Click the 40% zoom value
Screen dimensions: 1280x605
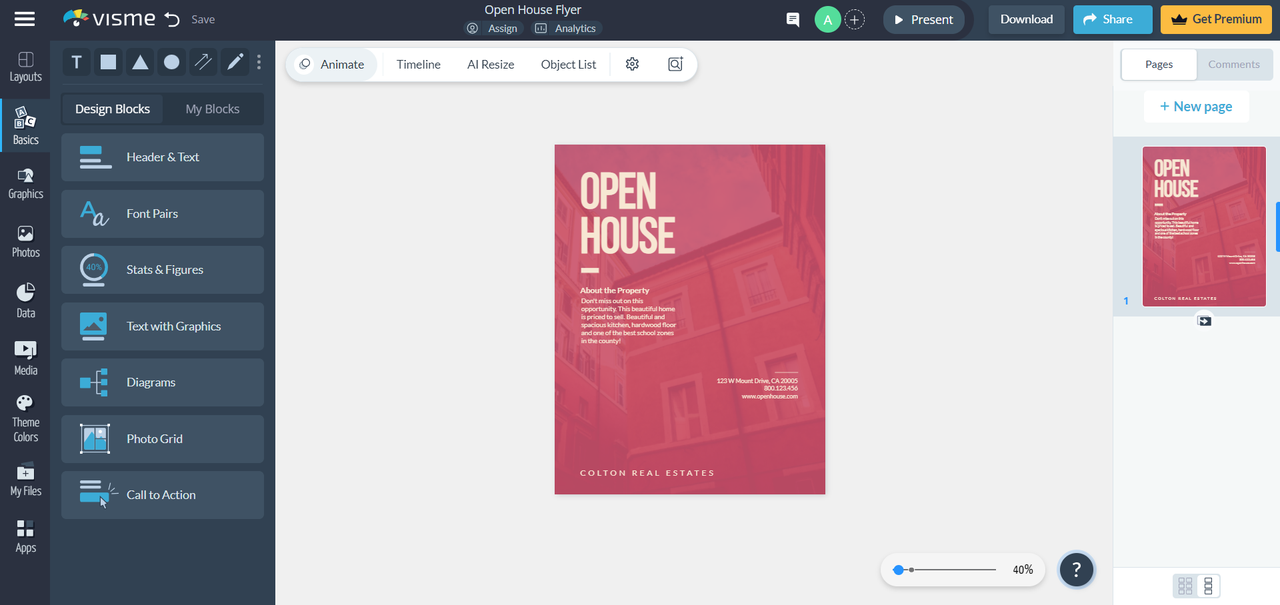click(x=1022, y=570)
